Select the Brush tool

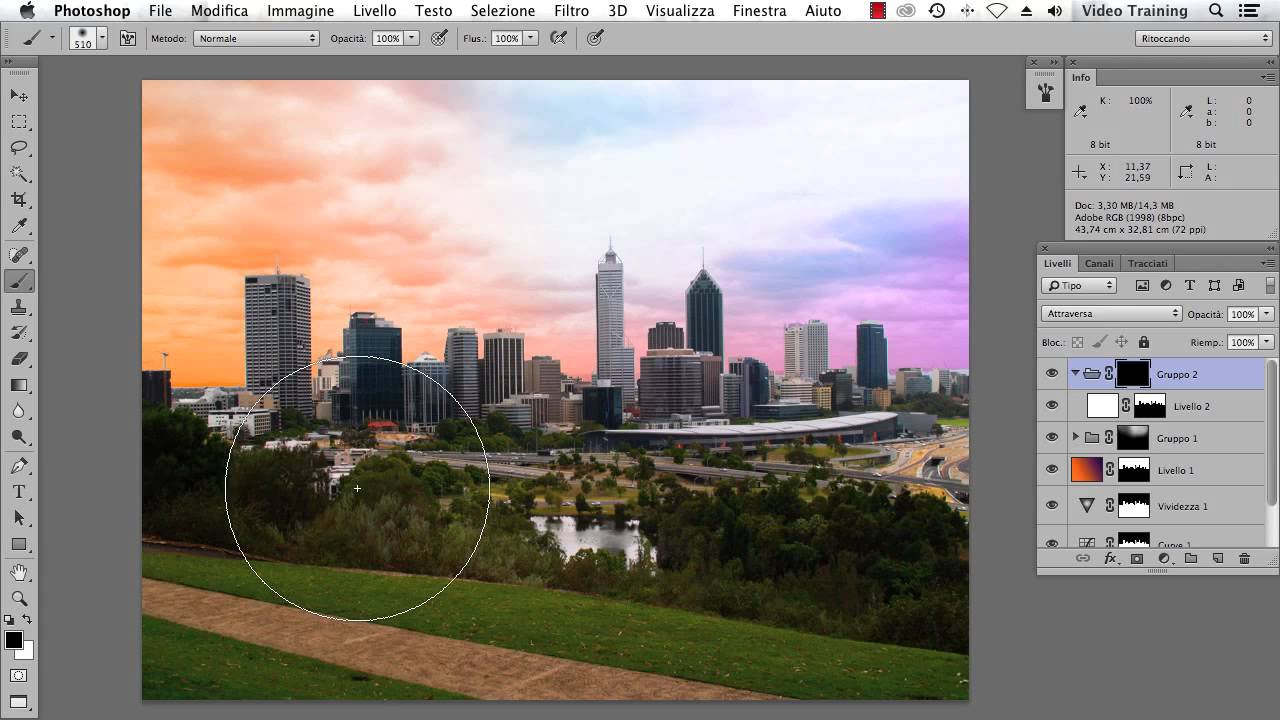pos(19,281)
